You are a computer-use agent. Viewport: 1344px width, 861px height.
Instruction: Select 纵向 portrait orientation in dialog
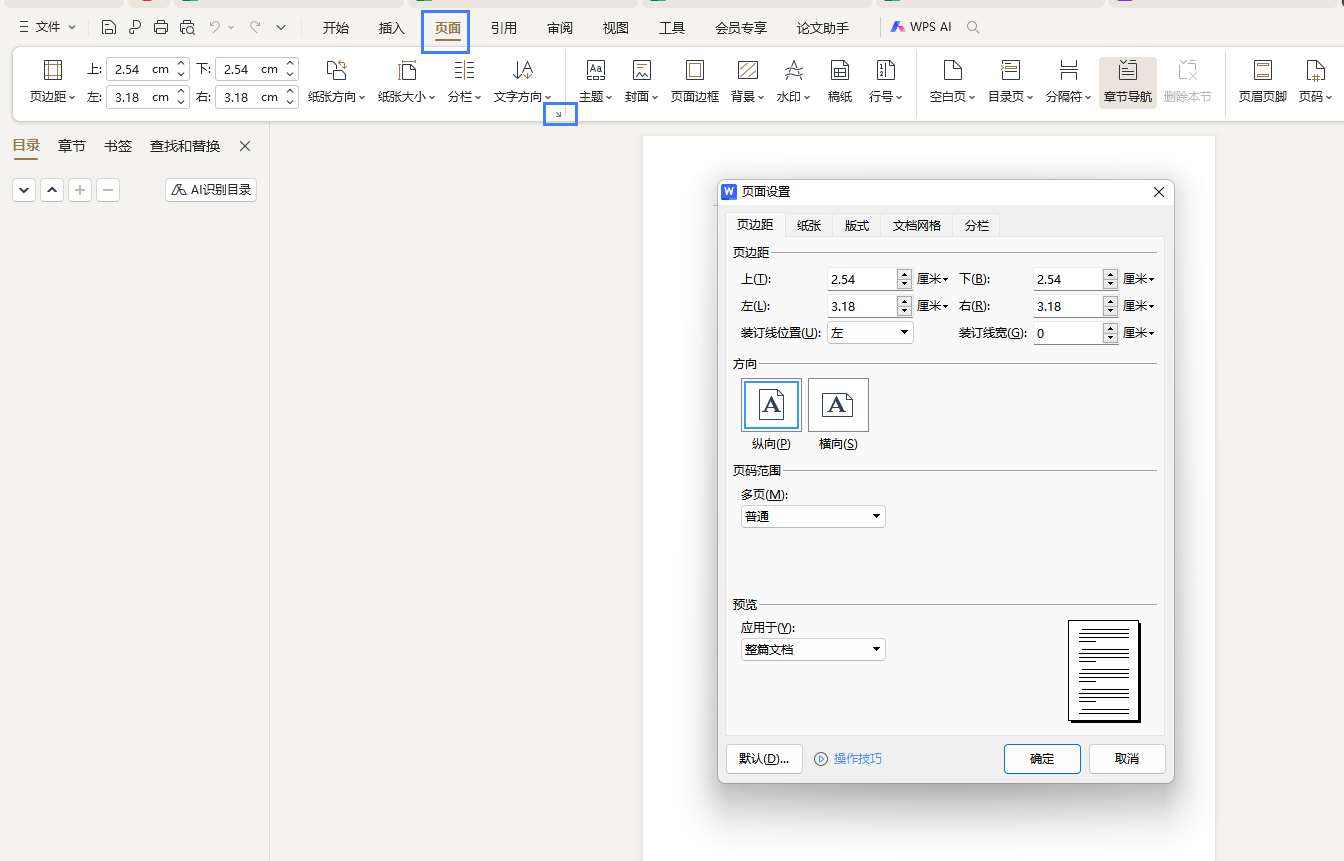point(771,404)
